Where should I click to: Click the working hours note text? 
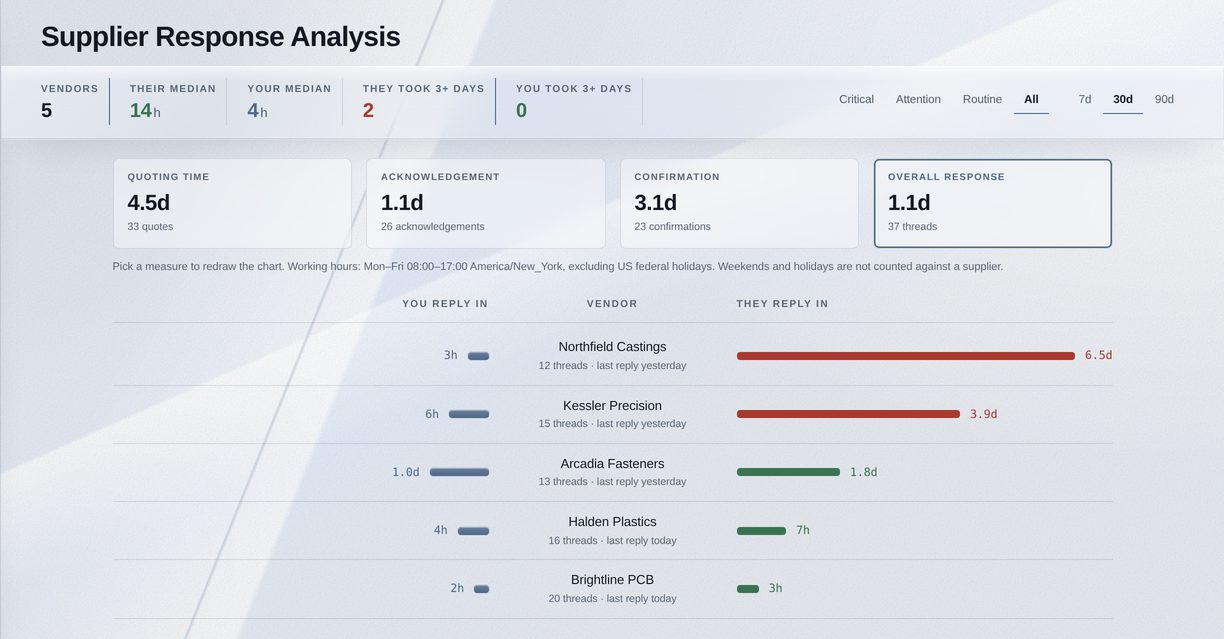558,267
